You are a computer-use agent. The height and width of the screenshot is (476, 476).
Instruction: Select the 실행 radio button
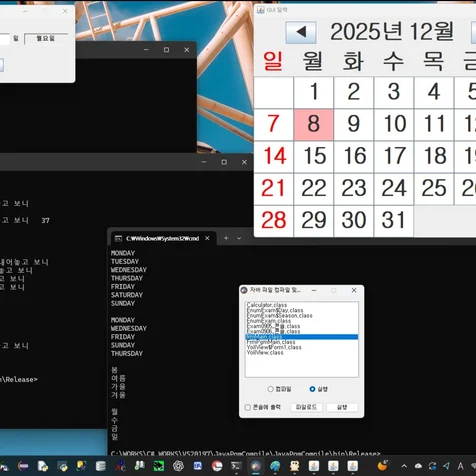pos(312,389)
